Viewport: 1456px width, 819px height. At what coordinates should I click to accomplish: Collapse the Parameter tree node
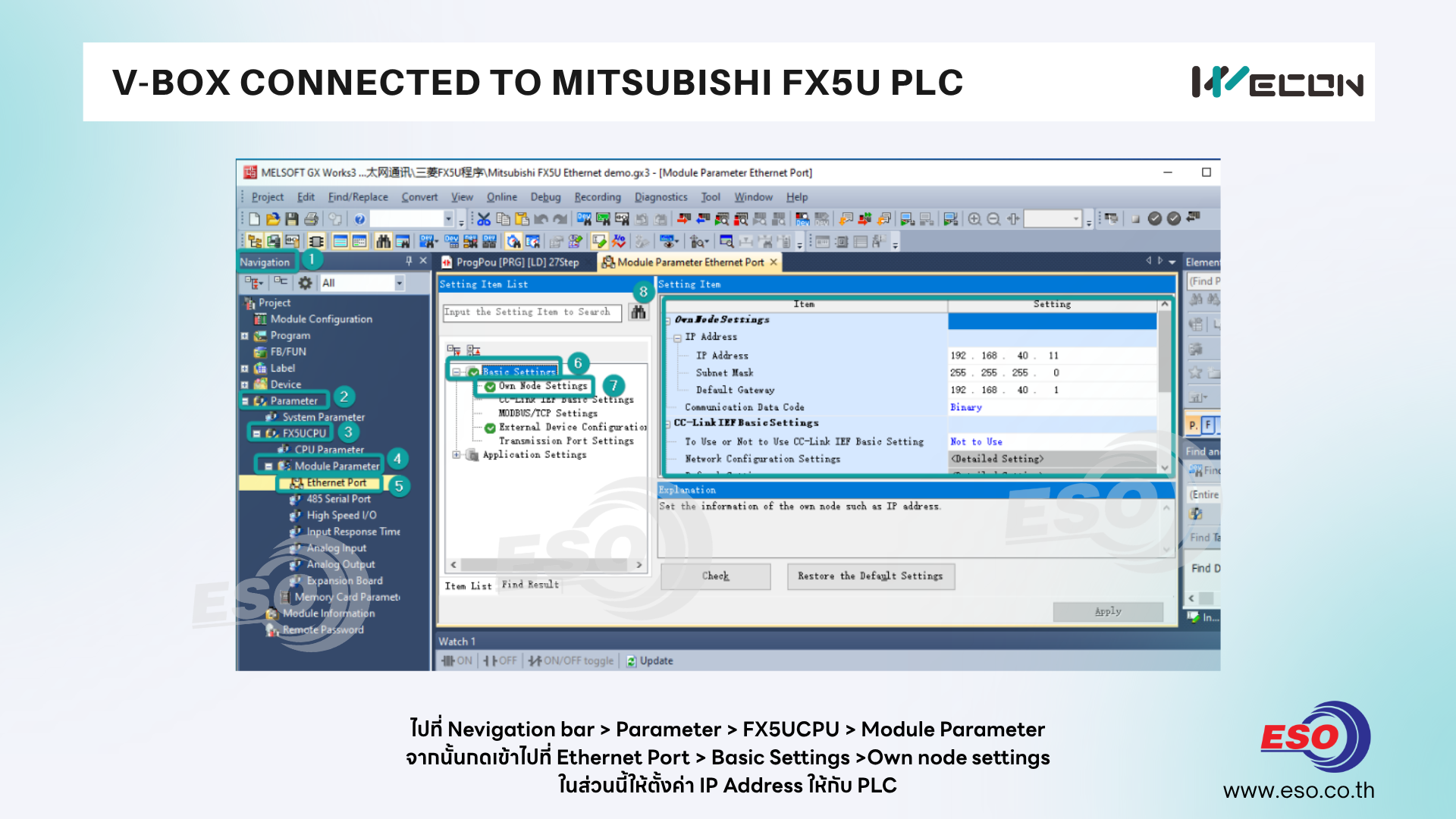coord(245,400)
